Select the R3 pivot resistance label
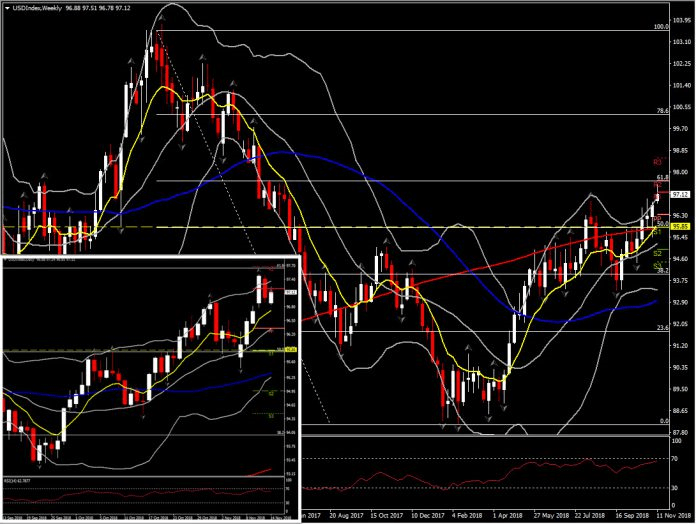The height and width of the screenshot is (524, 696). tap(657, 162)
